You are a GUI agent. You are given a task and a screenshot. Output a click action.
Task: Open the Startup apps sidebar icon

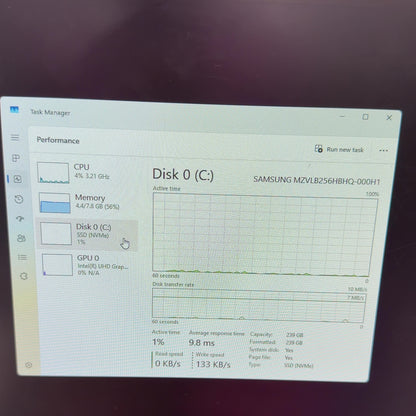pos(20,219)
